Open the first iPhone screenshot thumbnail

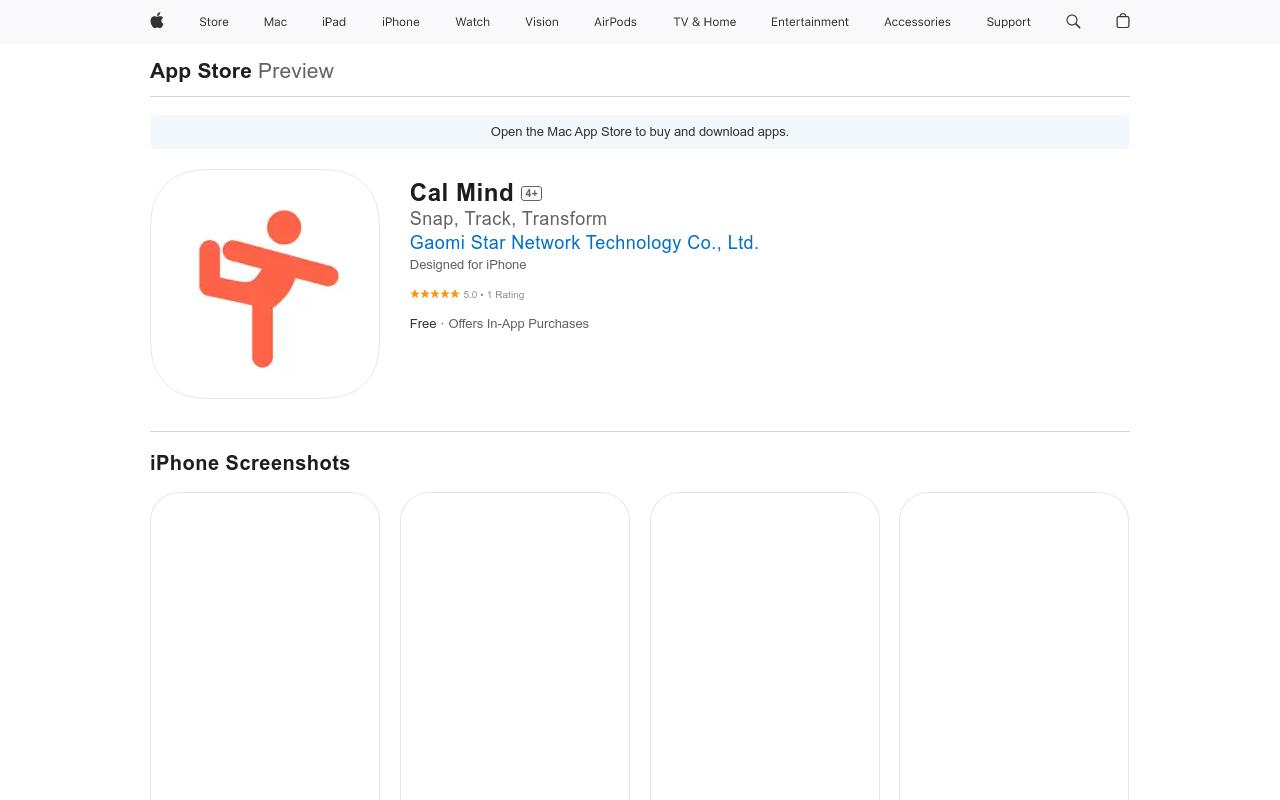[x=265, y=646]
